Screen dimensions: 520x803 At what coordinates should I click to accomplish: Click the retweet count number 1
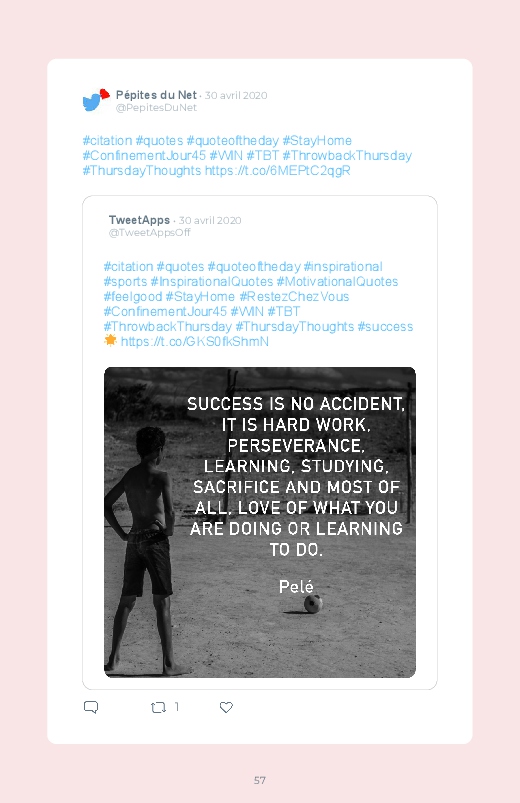[x=177, y=707]
